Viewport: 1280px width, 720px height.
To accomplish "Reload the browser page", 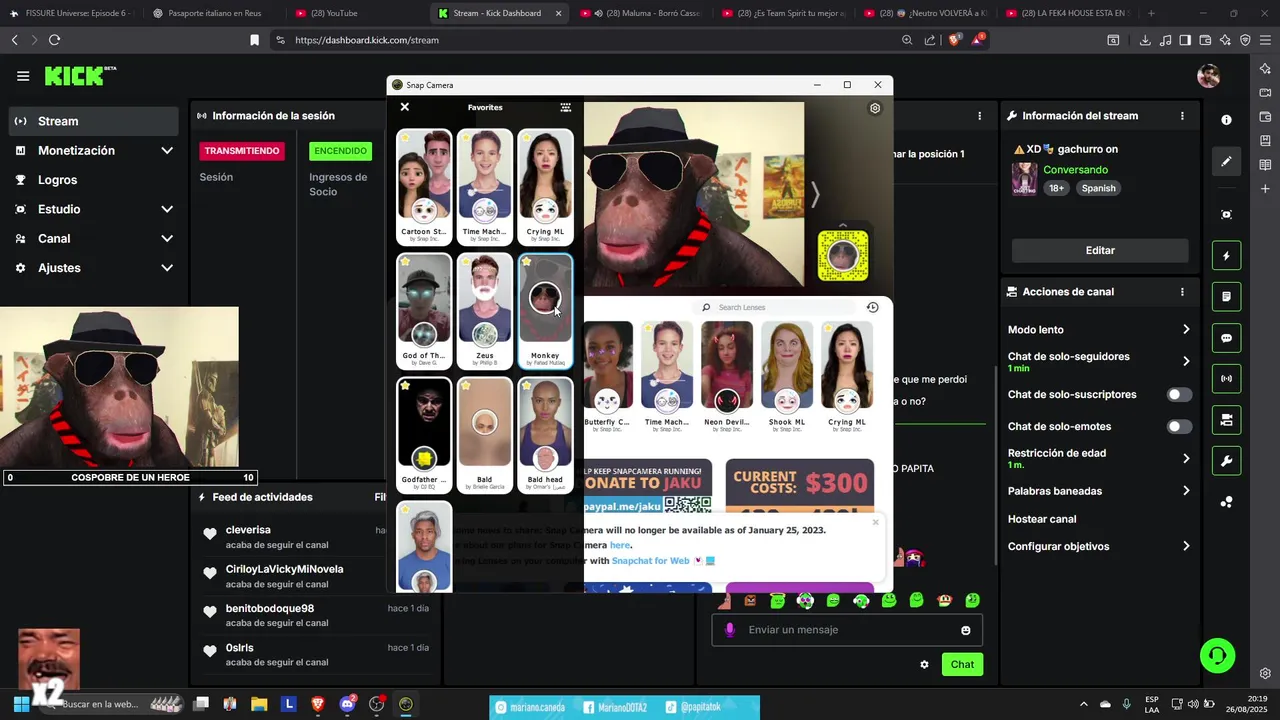I will (54, 40).
